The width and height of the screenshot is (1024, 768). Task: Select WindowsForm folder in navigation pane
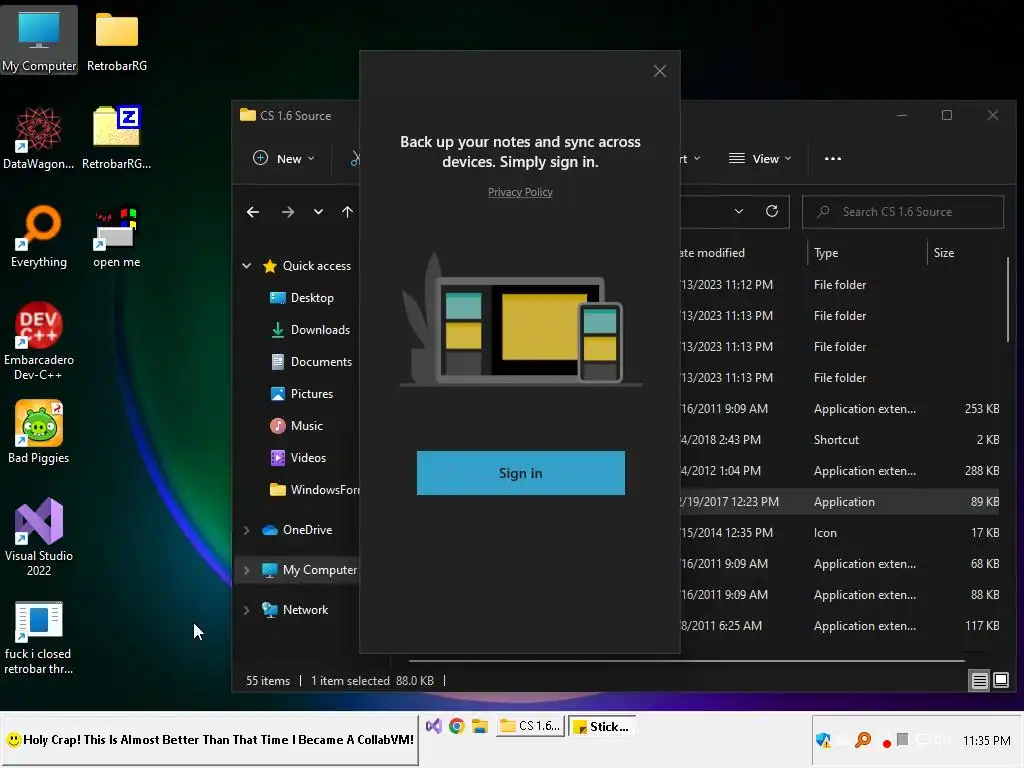[x=314, y=490]
